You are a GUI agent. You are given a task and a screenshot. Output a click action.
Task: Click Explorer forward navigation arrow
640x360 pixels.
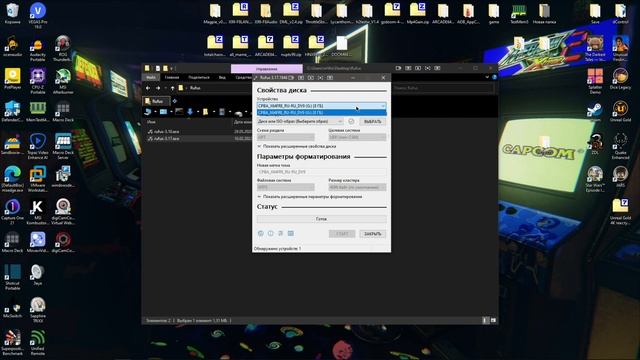click(158, 88)
